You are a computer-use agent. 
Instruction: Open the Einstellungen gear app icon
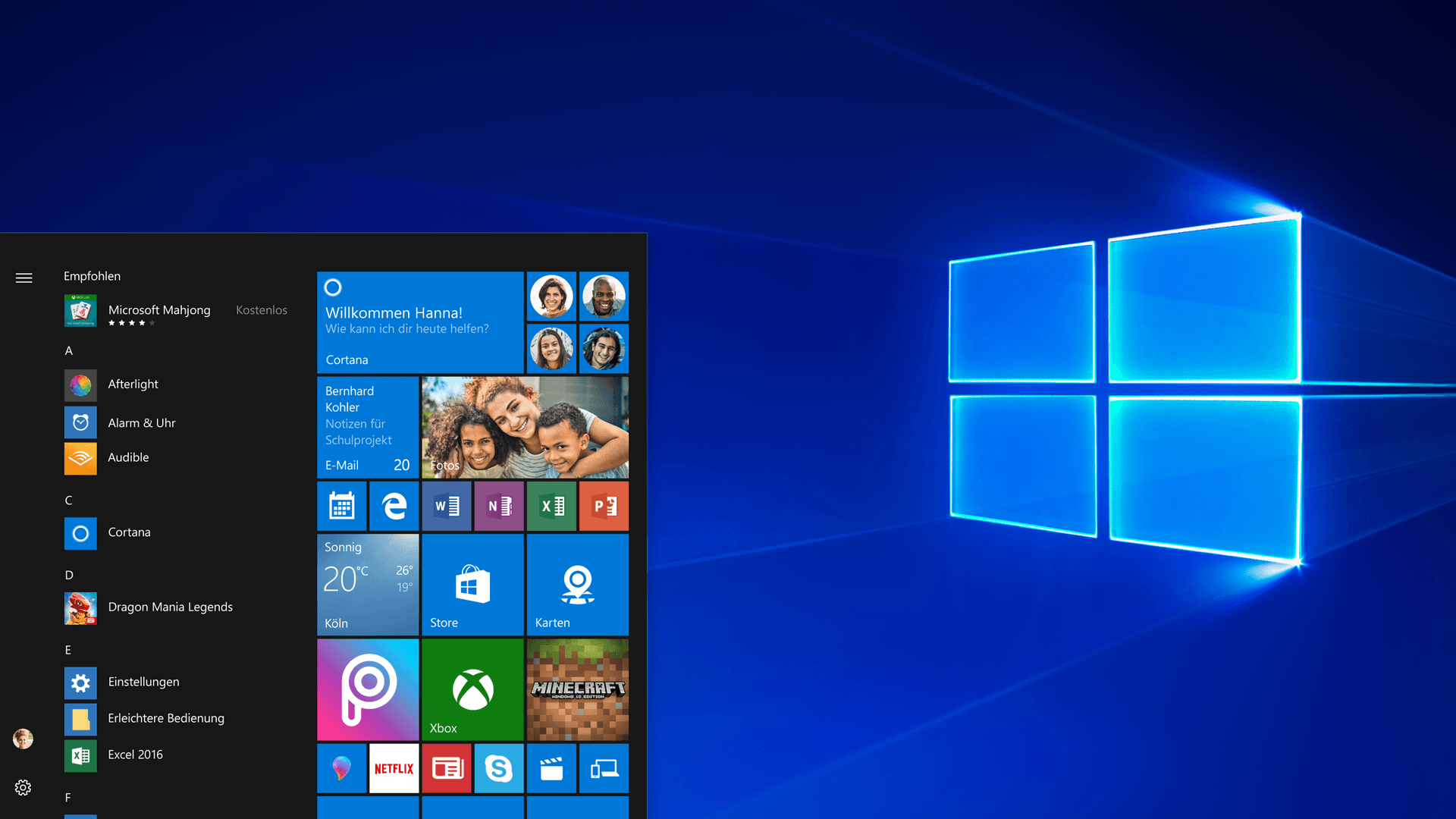80,683
